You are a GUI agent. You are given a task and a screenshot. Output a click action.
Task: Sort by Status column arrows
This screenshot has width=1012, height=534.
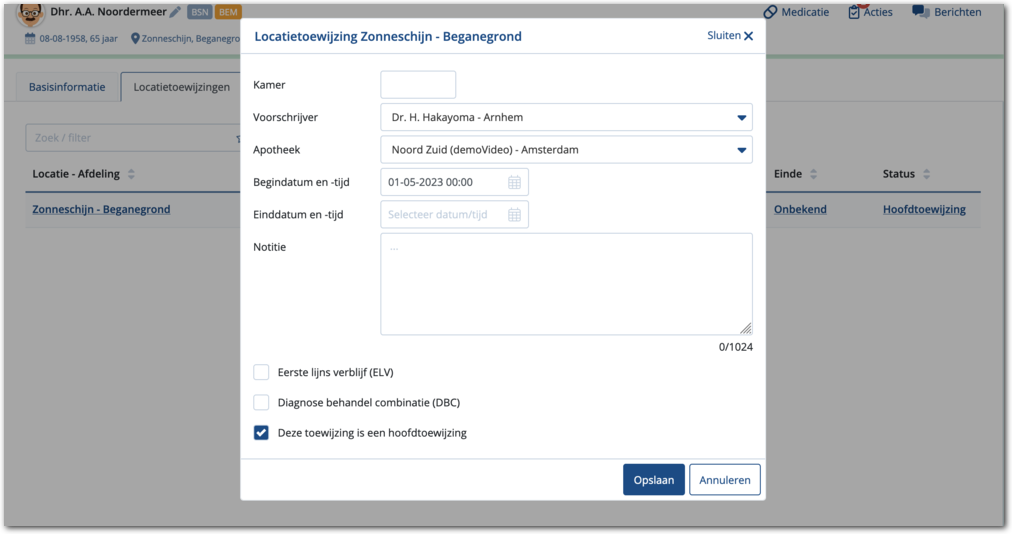coord(927,174)
